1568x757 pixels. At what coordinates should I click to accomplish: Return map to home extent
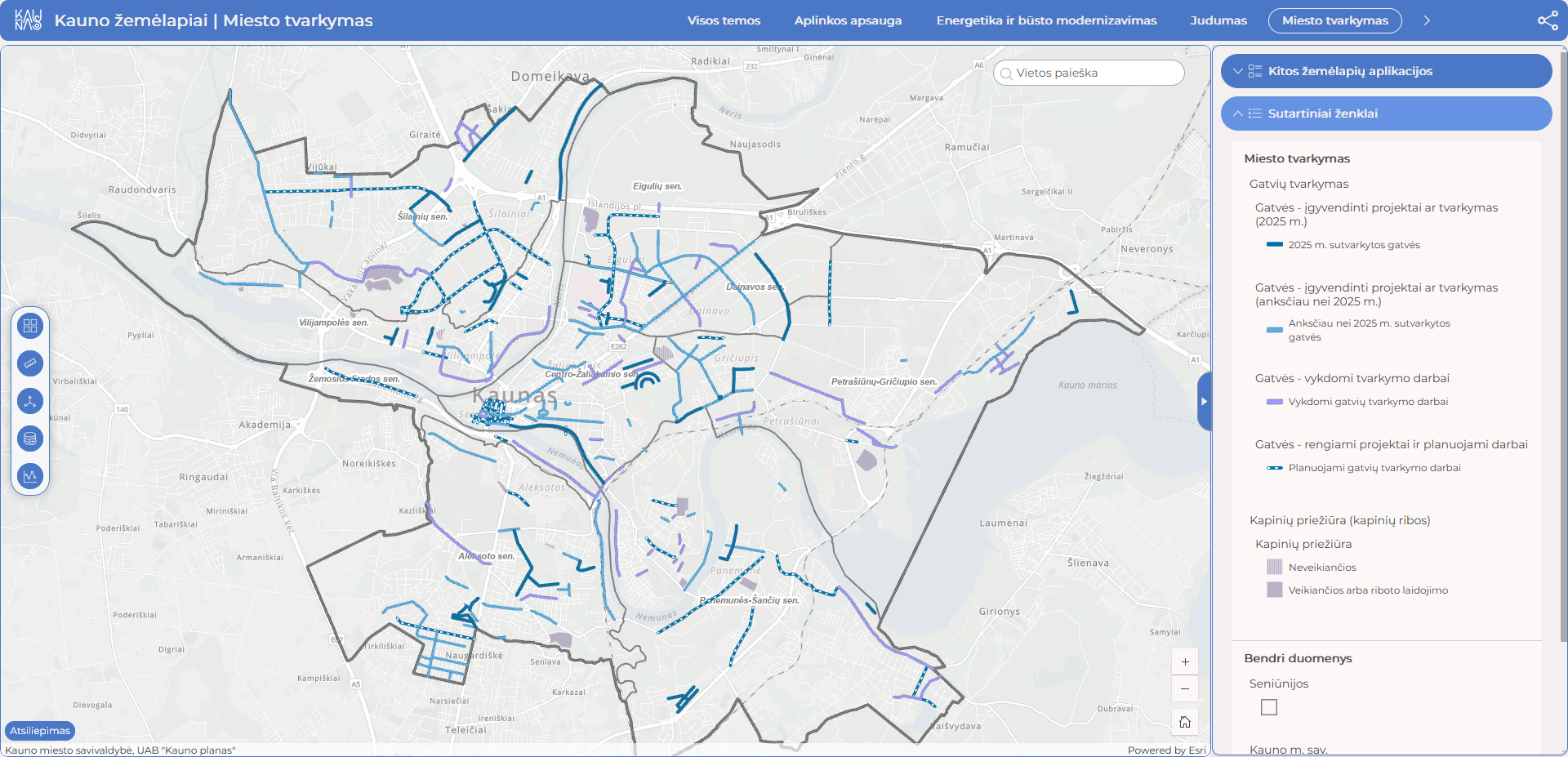tap(1185, 722)
